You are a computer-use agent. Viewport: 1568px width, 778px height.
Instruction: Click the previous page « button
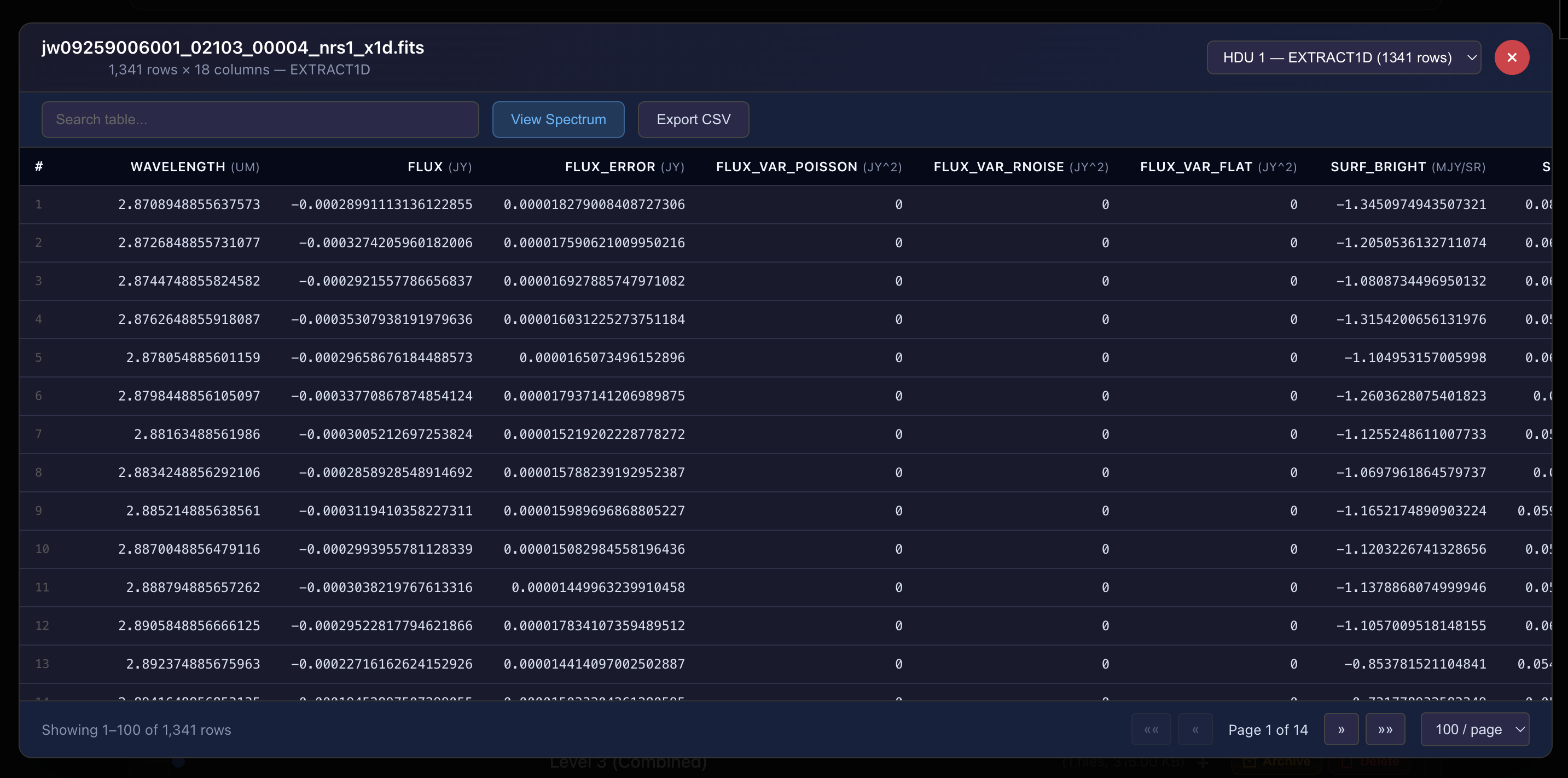pyautogui.click(x=1195, y=729)
